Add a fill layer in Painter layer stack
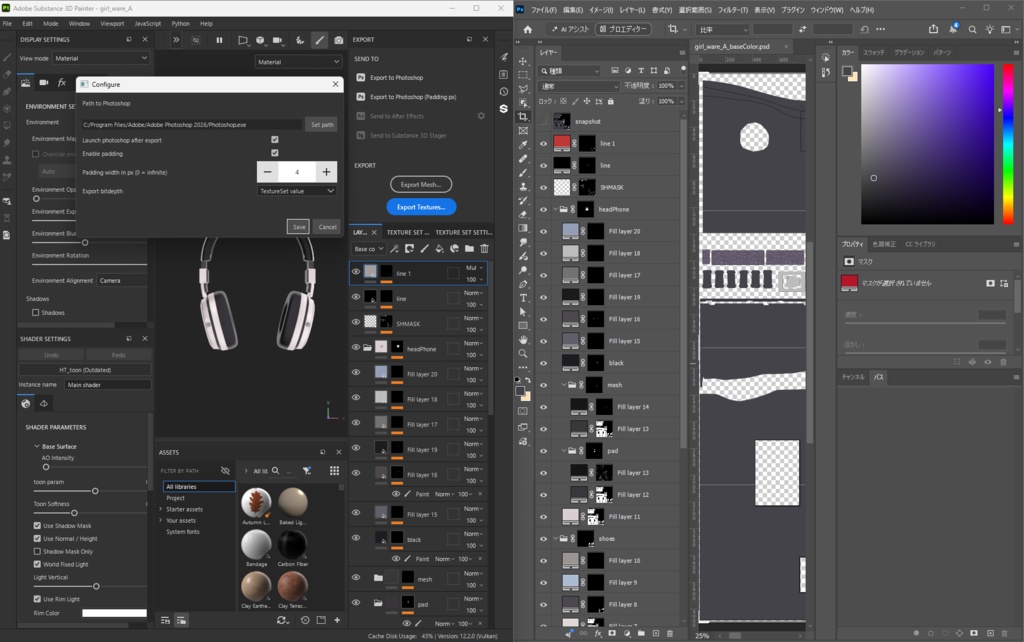Image resolution: width=1024 pixels, height=642 pixels. point(440,248)
